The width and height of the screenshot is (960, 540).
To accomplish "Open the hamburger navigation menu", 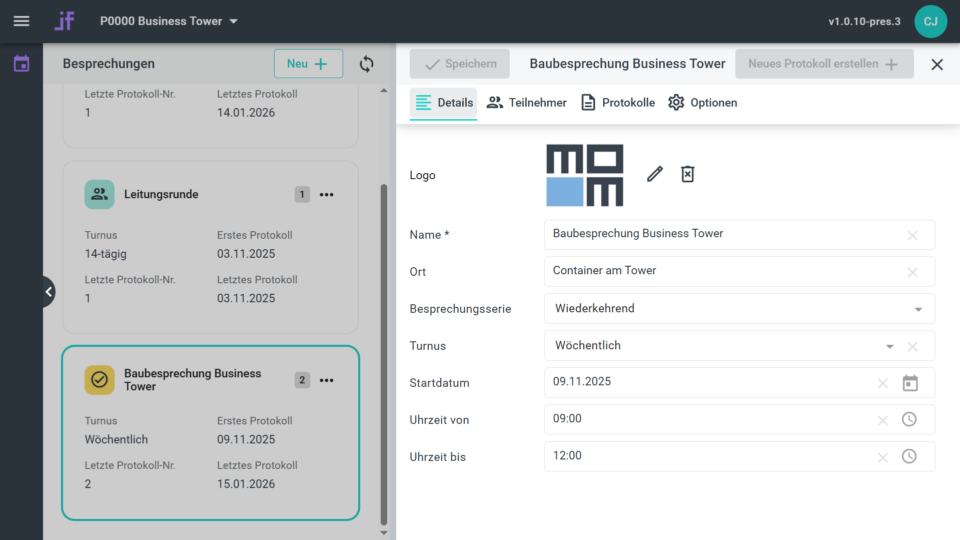I will pos(21,21).
